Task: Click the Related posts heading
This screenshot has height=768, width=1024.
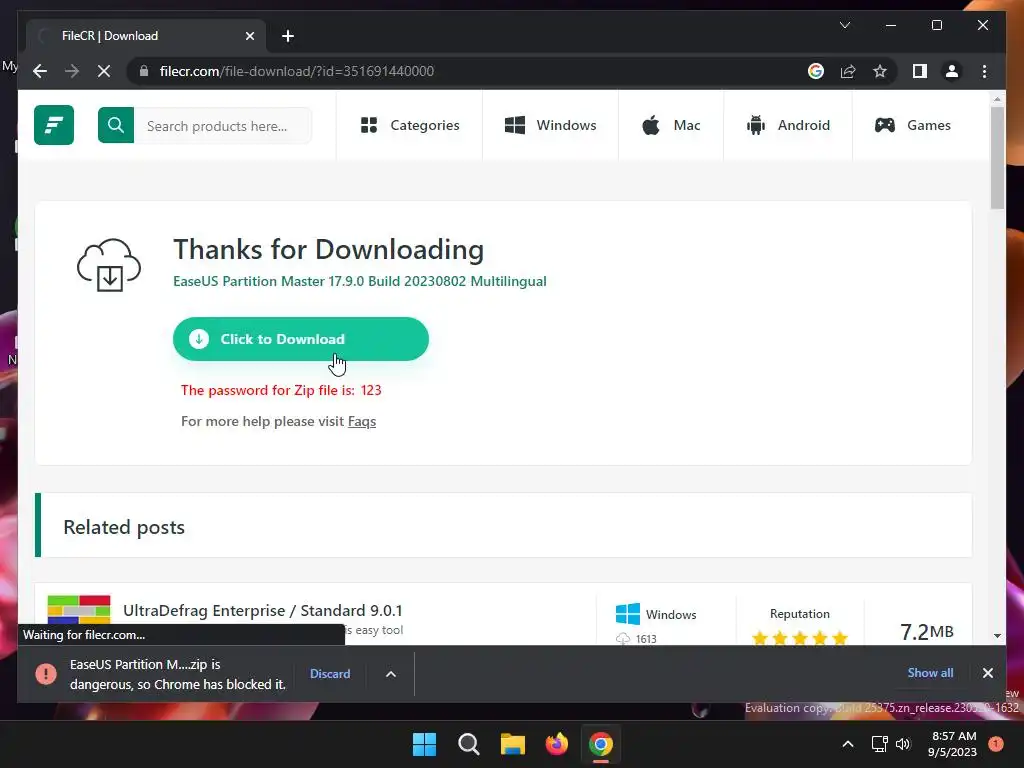Action: 124,527
